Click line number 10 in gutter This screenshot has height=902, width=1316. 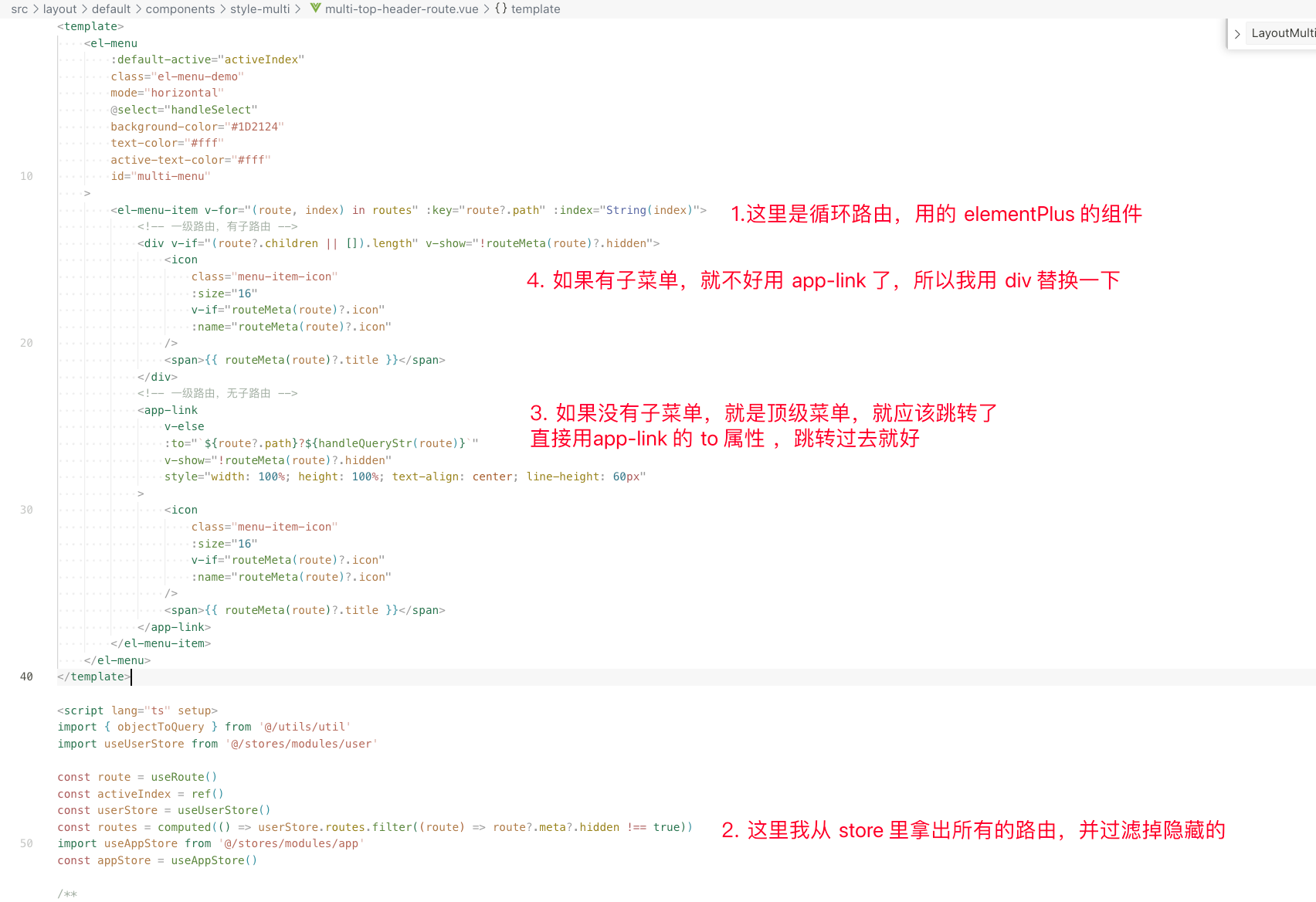(26, 176)
